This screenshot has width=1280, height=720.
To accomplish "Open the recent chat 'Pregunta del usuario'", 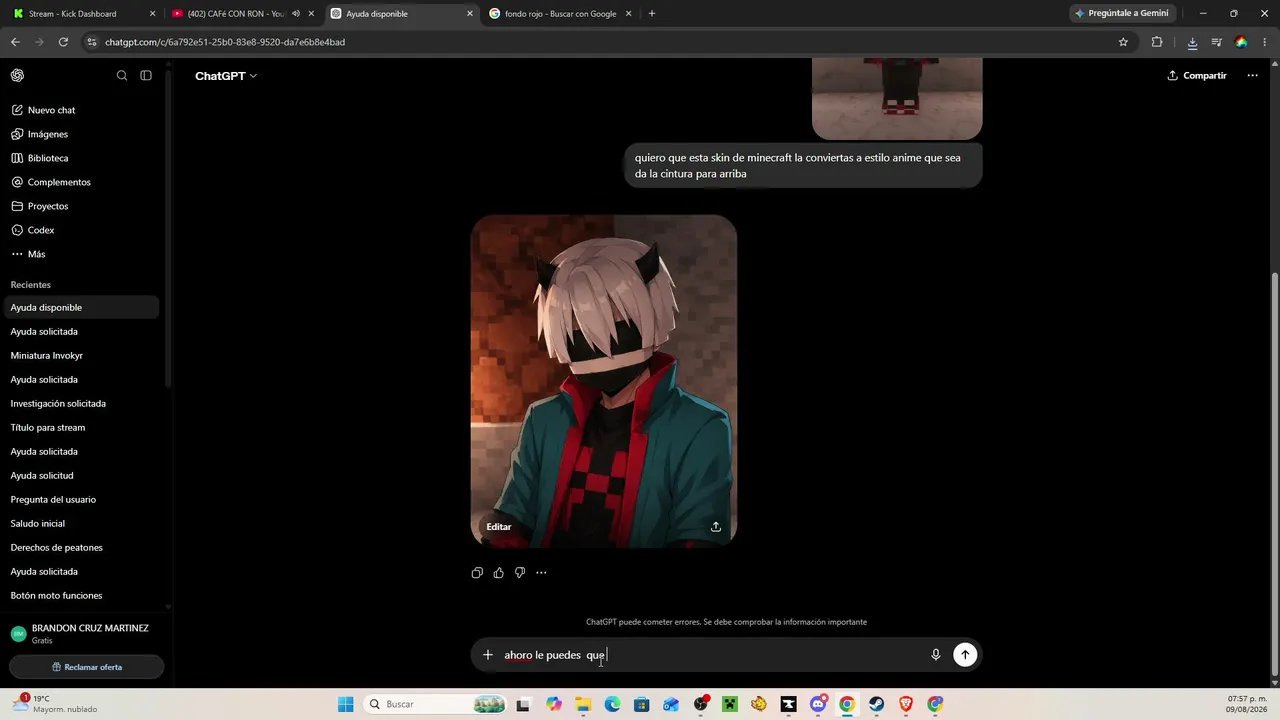I will pyautogui.click(x=82, y=500).
